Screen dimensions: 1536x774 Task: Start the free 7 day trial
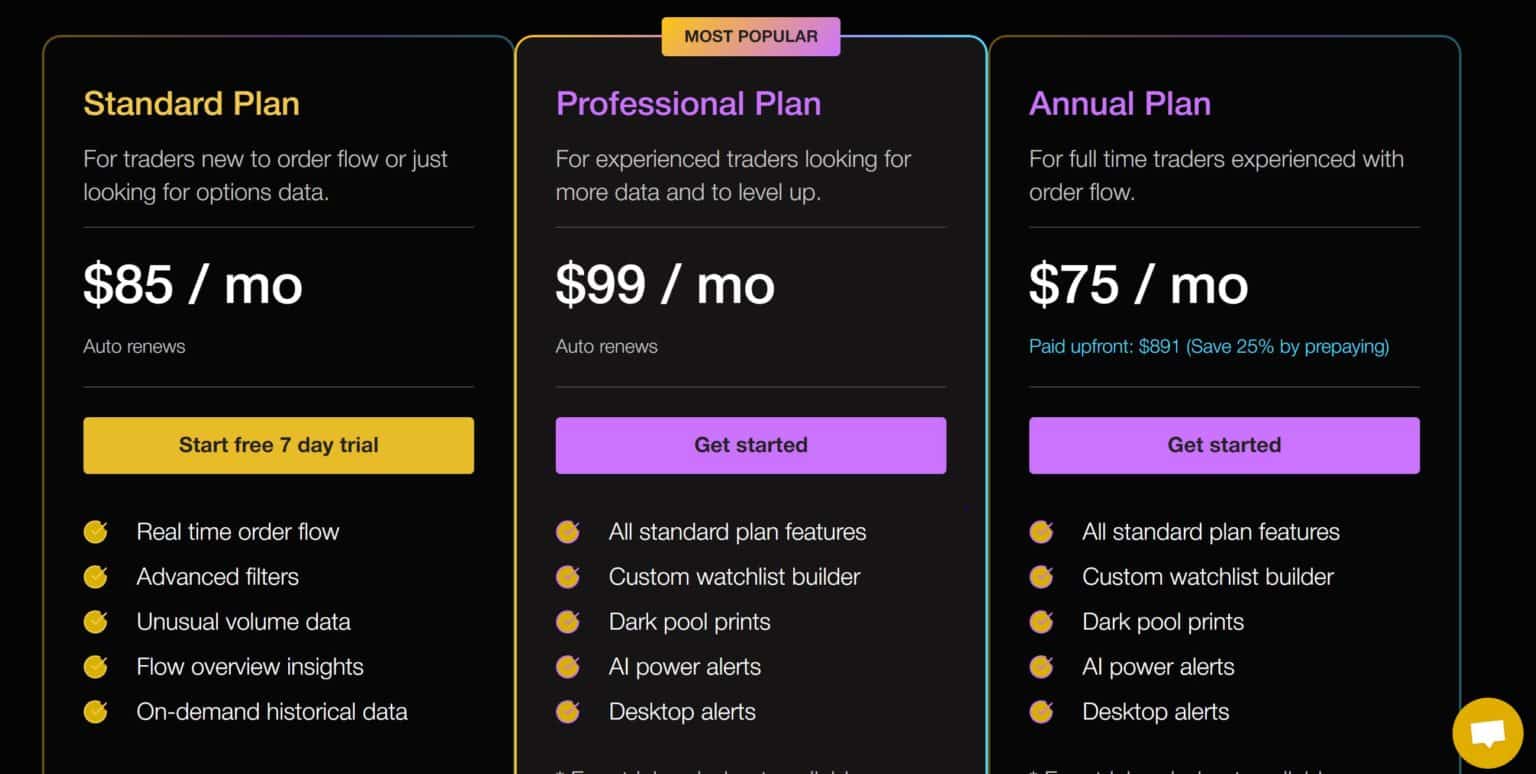point(278,445)
